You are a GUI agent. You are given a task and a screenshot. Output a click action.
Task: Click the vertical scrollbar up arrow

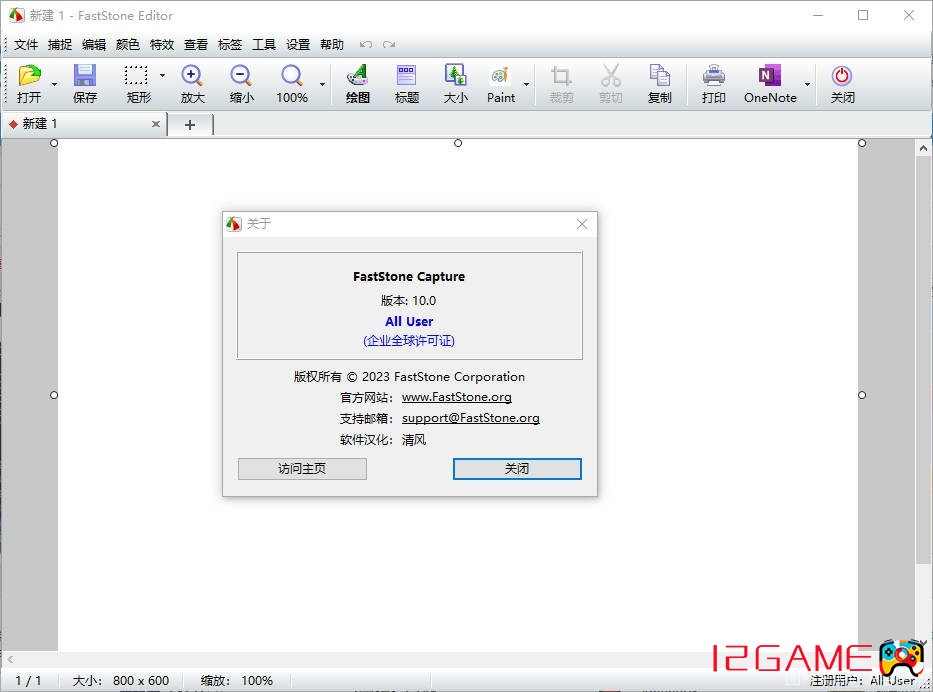[x=923, y=148]
